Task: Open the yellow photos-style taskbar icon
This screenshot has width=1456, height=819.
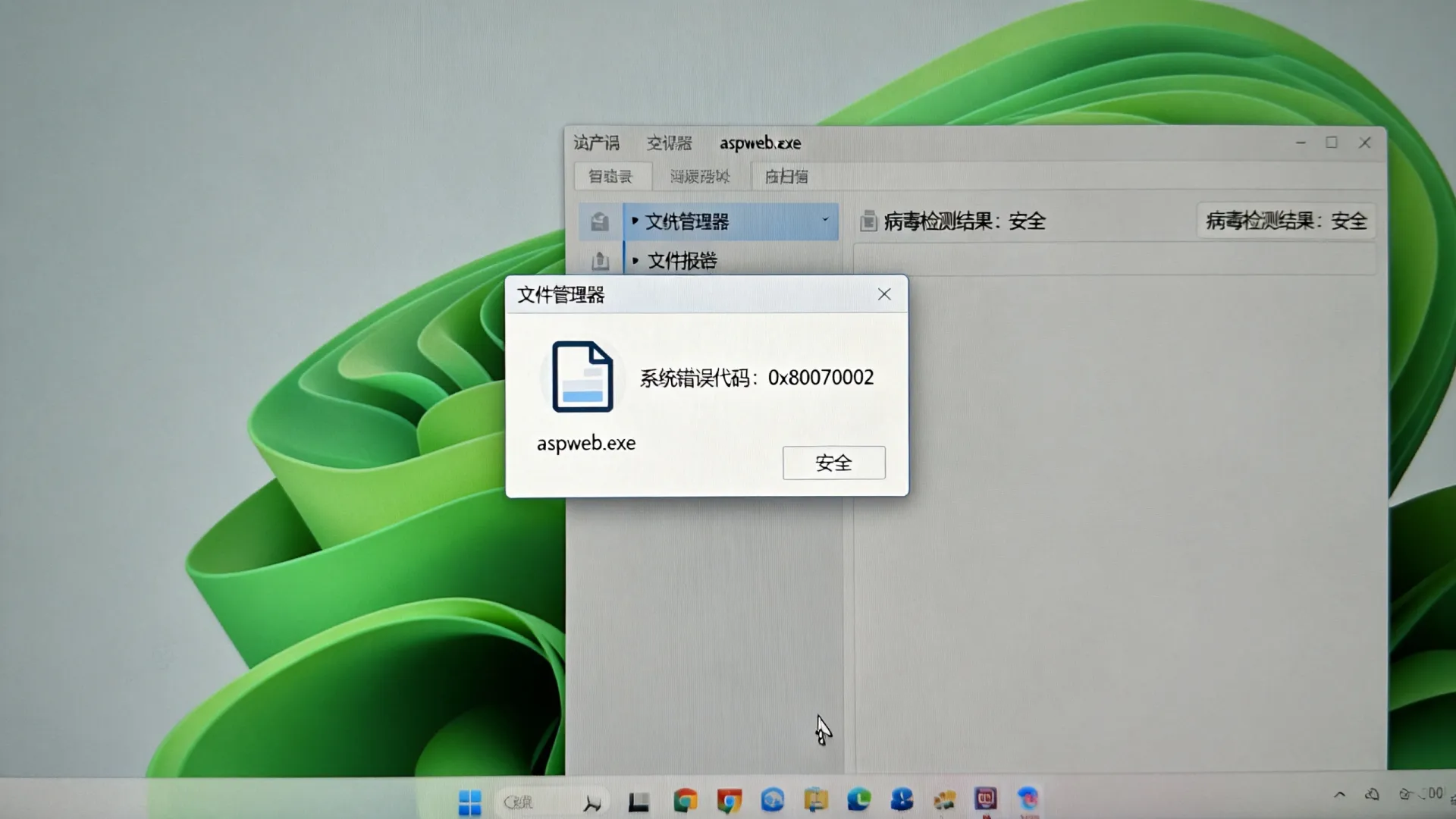Action: coord(944,799)
